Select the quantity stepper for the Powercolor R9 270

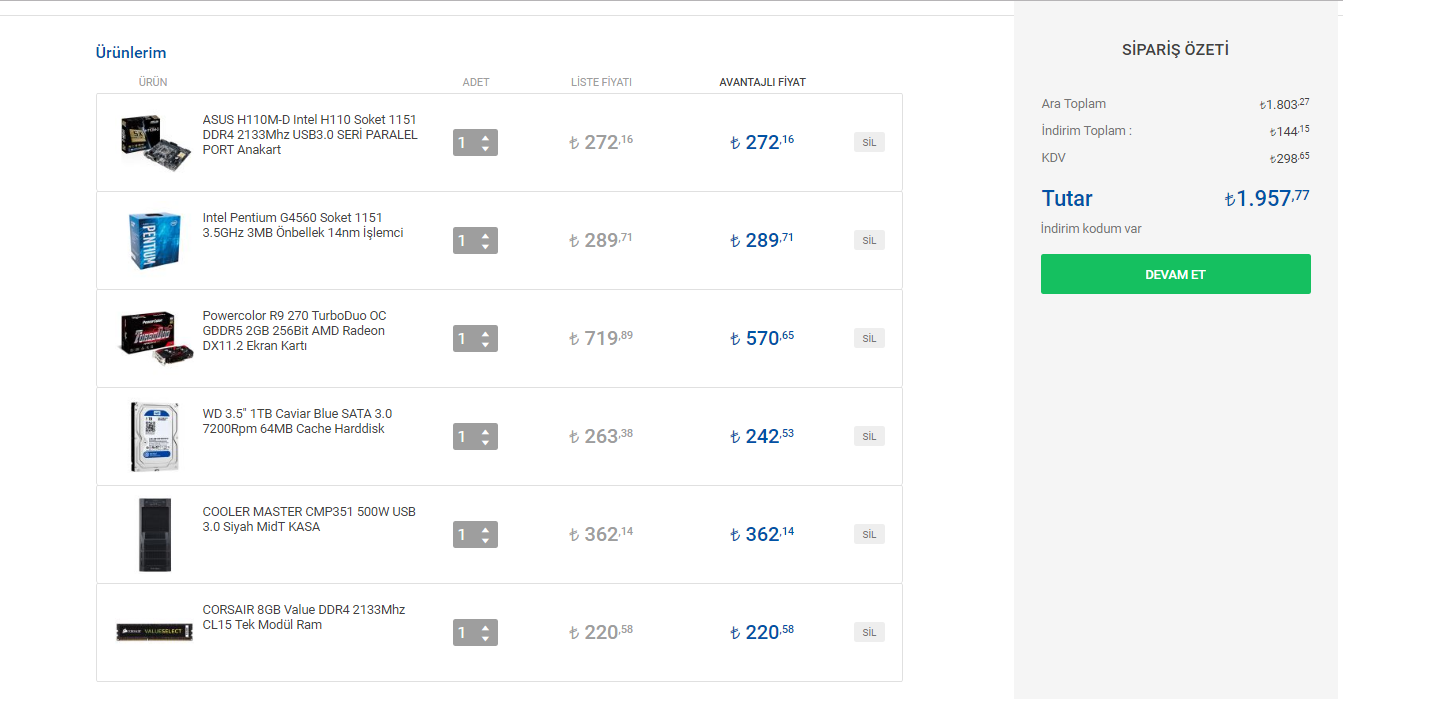[x=475, y=338]
